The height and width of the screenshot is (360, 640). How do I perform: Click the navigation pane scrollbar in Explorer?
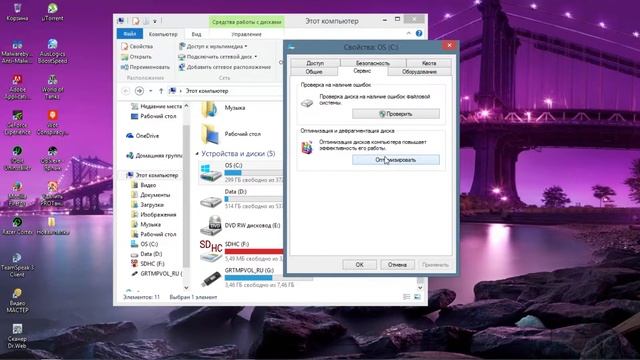coord(187,196)
